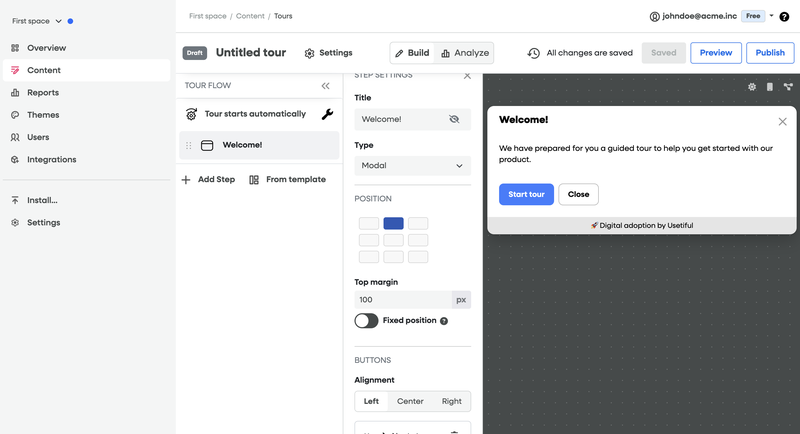The height and width of the screenshot is (434, 800).
Task: Click the Themes palette icon
Action: [15, 115]
